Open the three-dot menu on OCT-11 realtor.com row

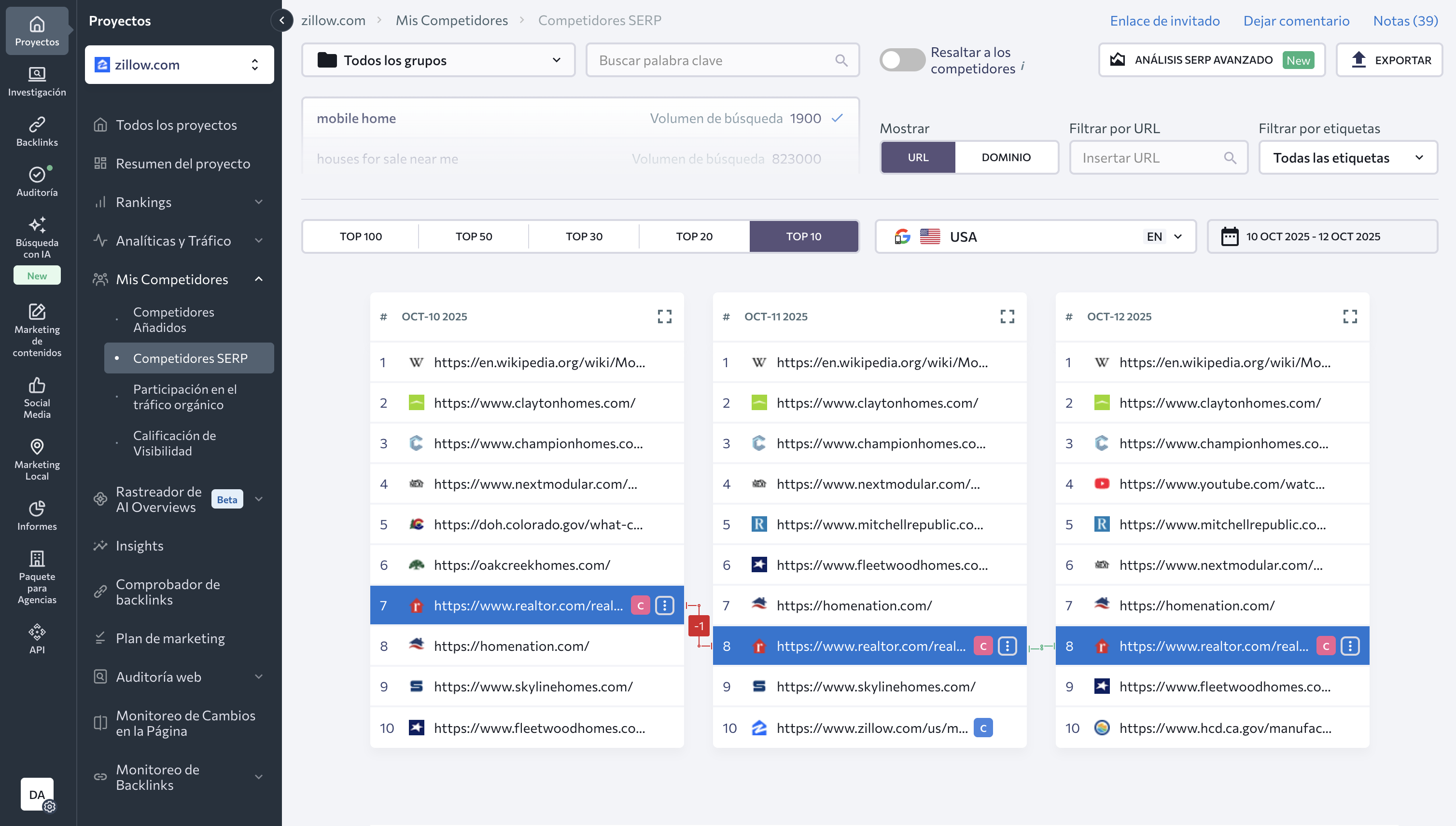coord(1007,646)
